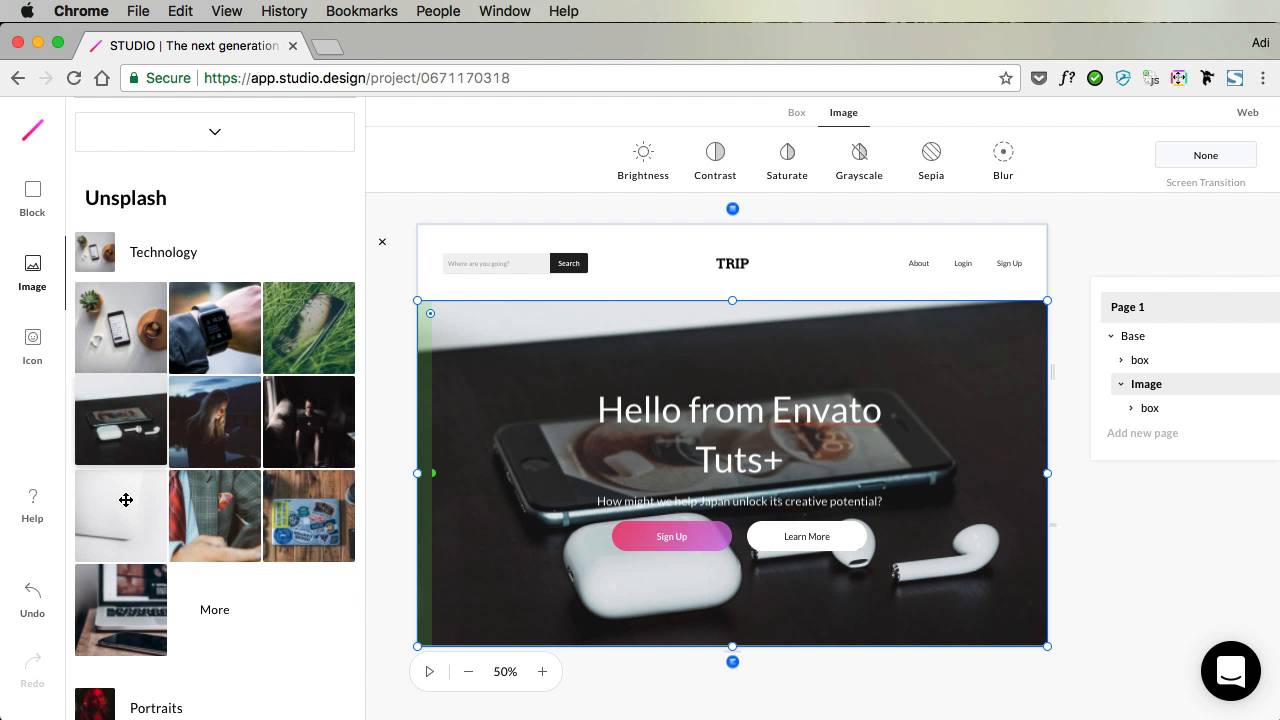Click More in Technology images
This screenshot has width=1280, height=720.
pyautogui.click(x=215, y=610)
